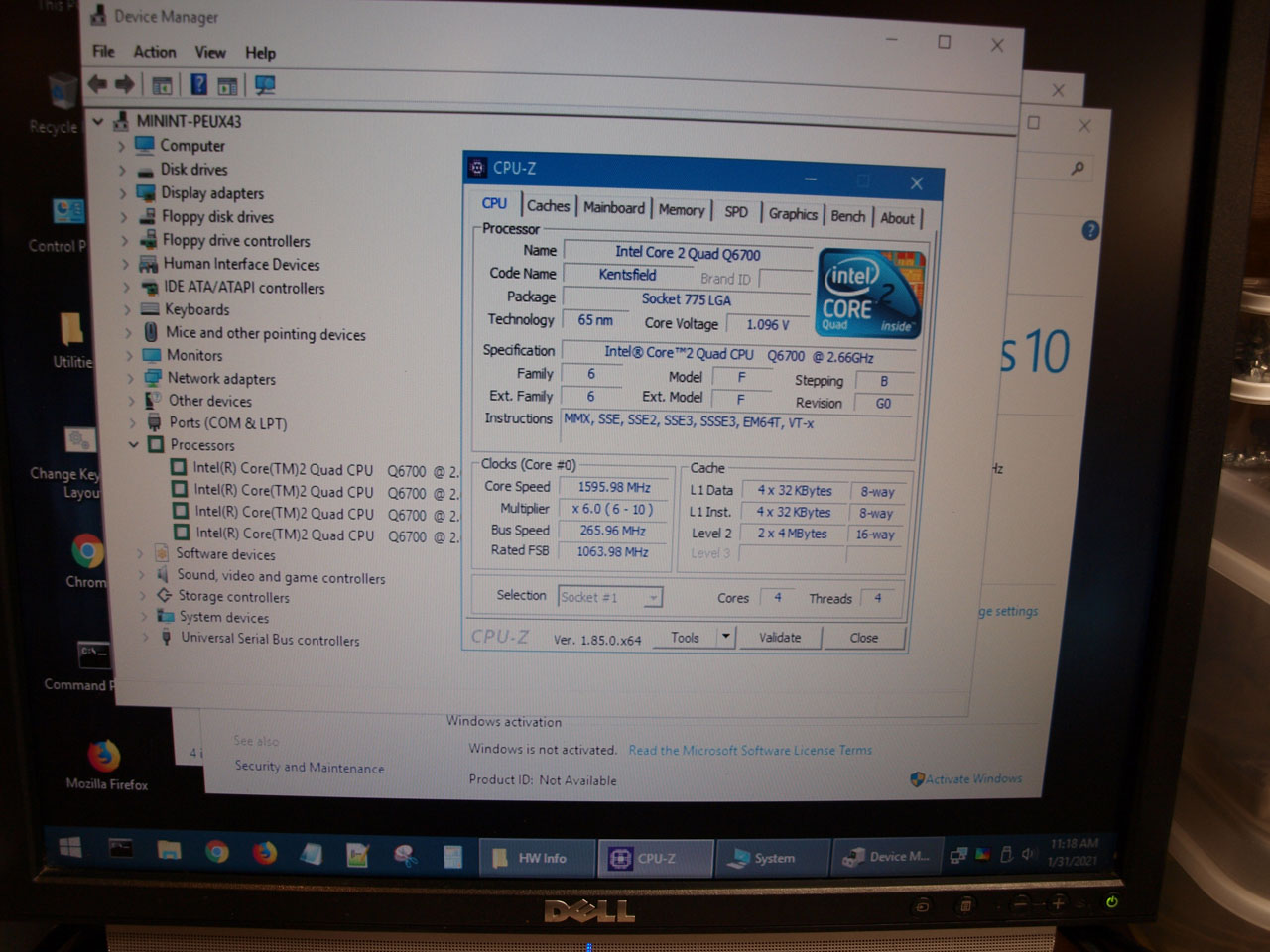1270x952 pixels.
Task: Expand the Ports (COM & LPT) category
Action: (x=133, y=423)
